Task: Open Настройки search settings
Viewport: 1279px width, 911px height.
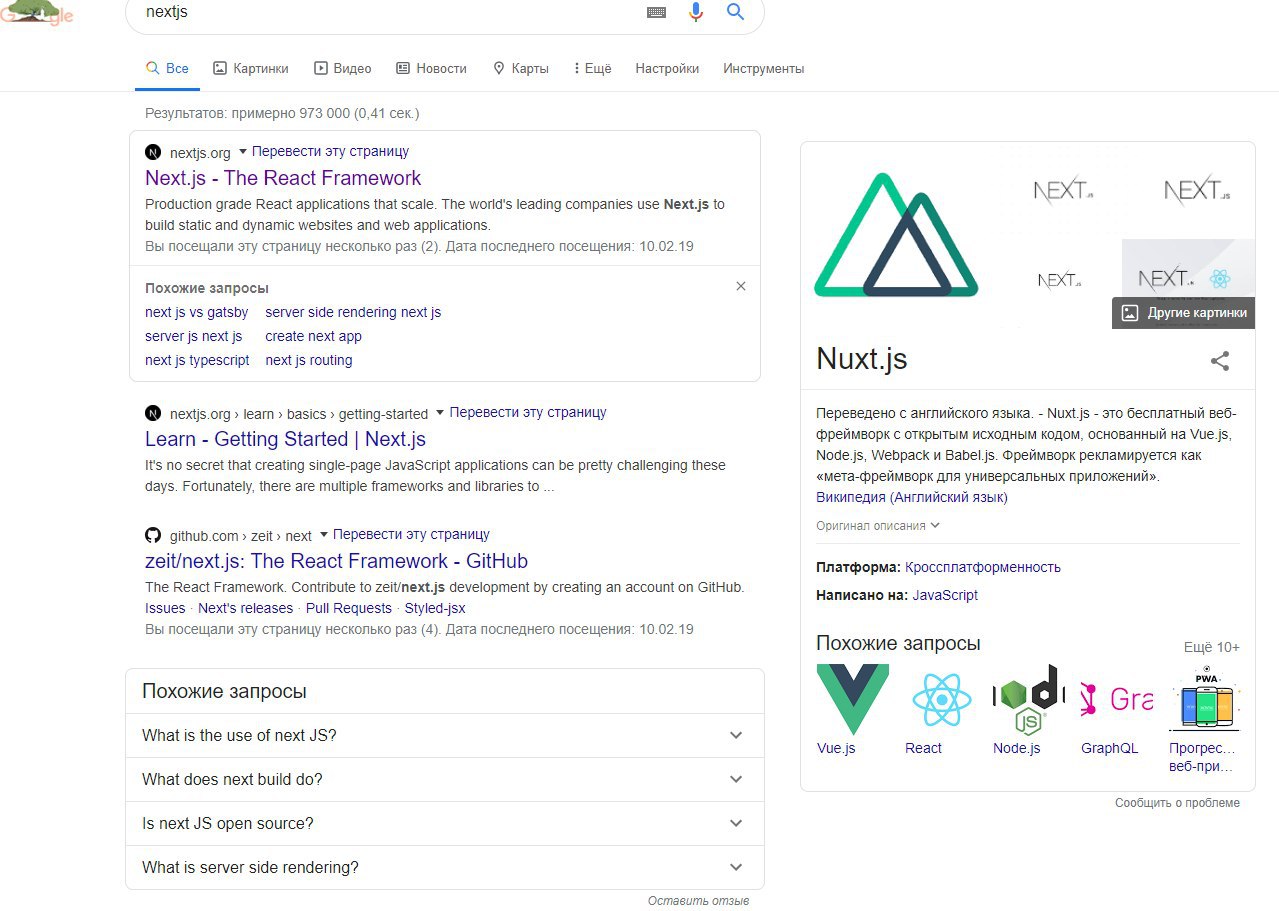Action: pyautogui.click(x=667, y=68)
